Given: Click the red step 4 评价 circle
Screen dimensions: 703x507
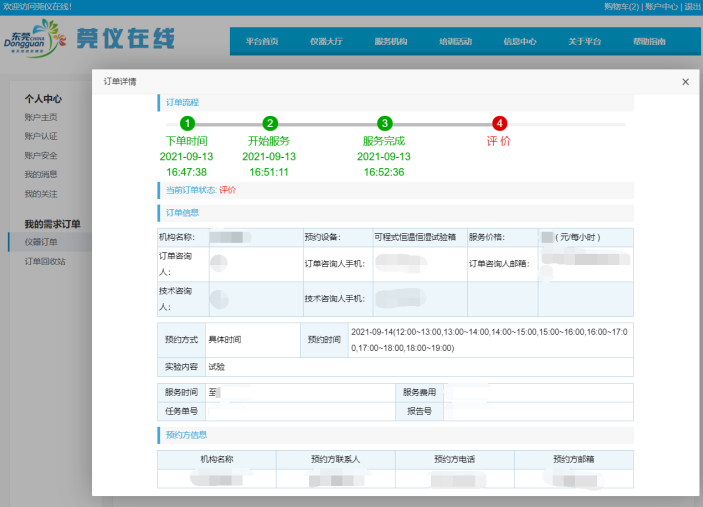Looking at the screenshot, I should 499,123.
